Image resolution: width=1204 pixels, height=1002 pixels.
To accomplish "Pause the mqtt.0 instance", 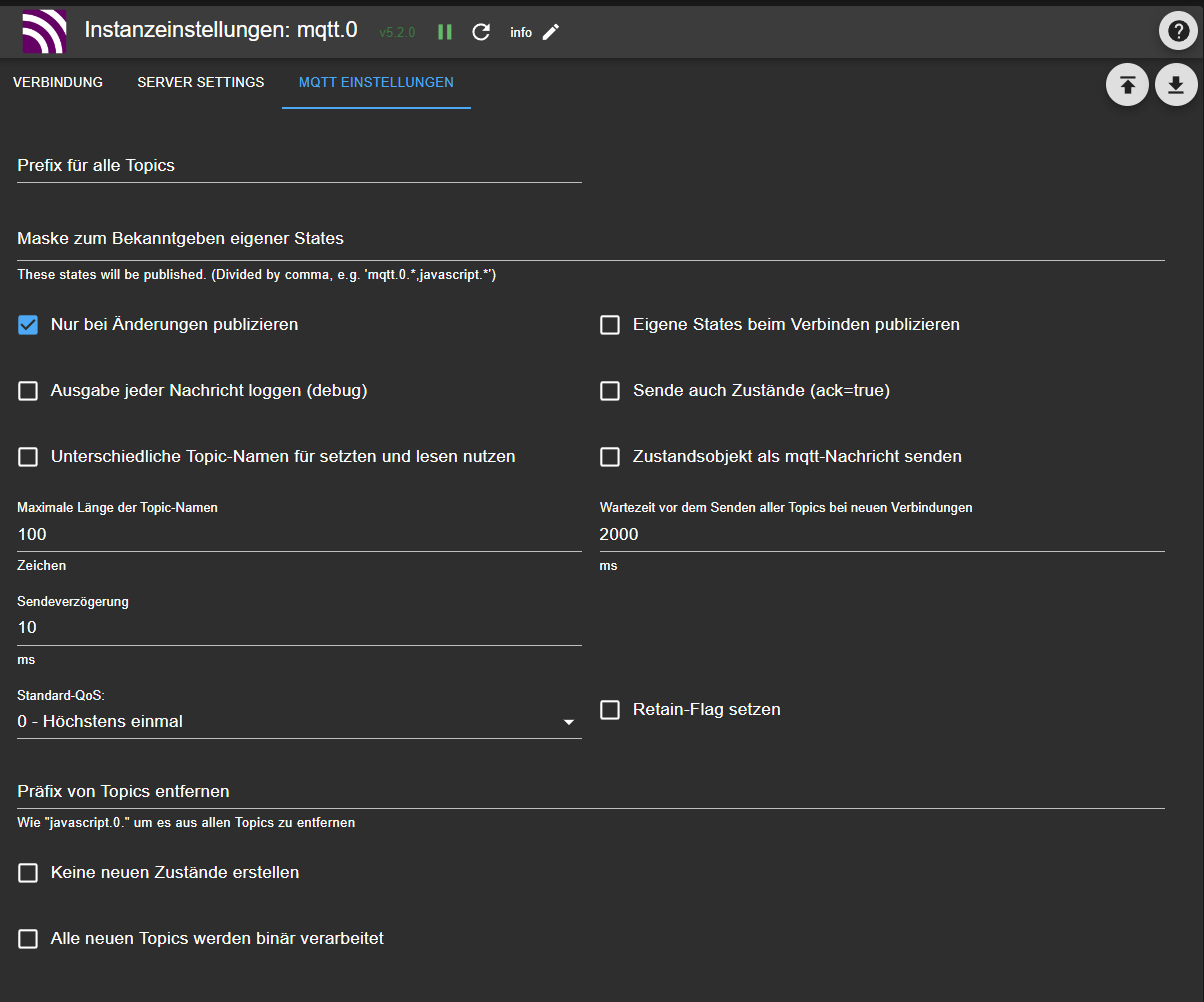I will 445,32.
